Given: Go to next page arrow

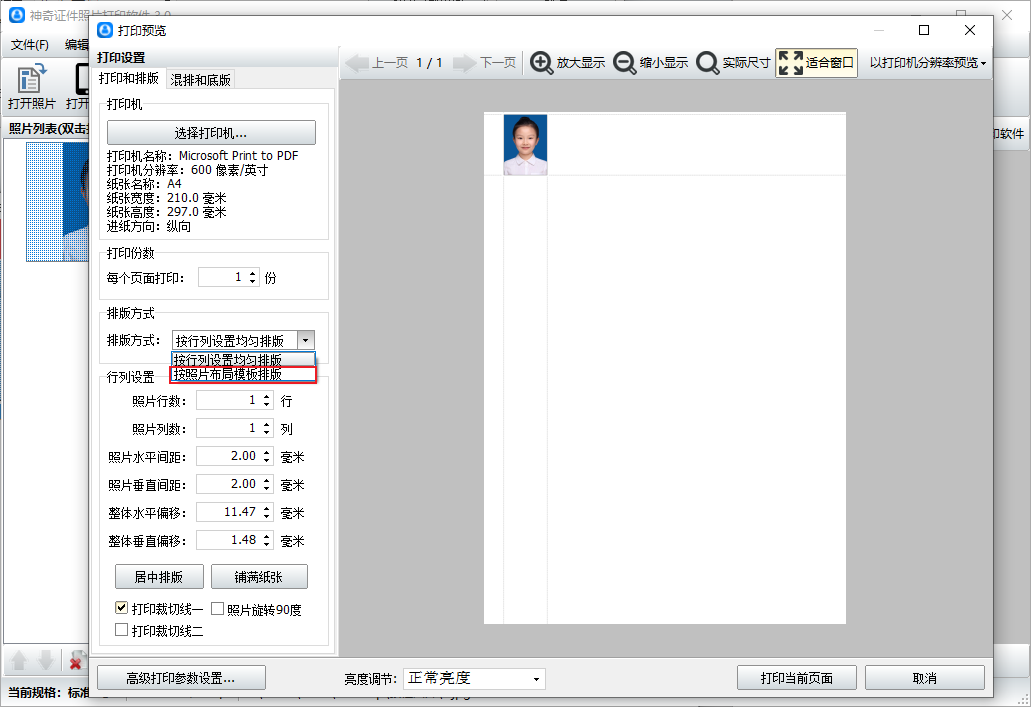Looking at the screenshot, I should (x=464, y=63).
